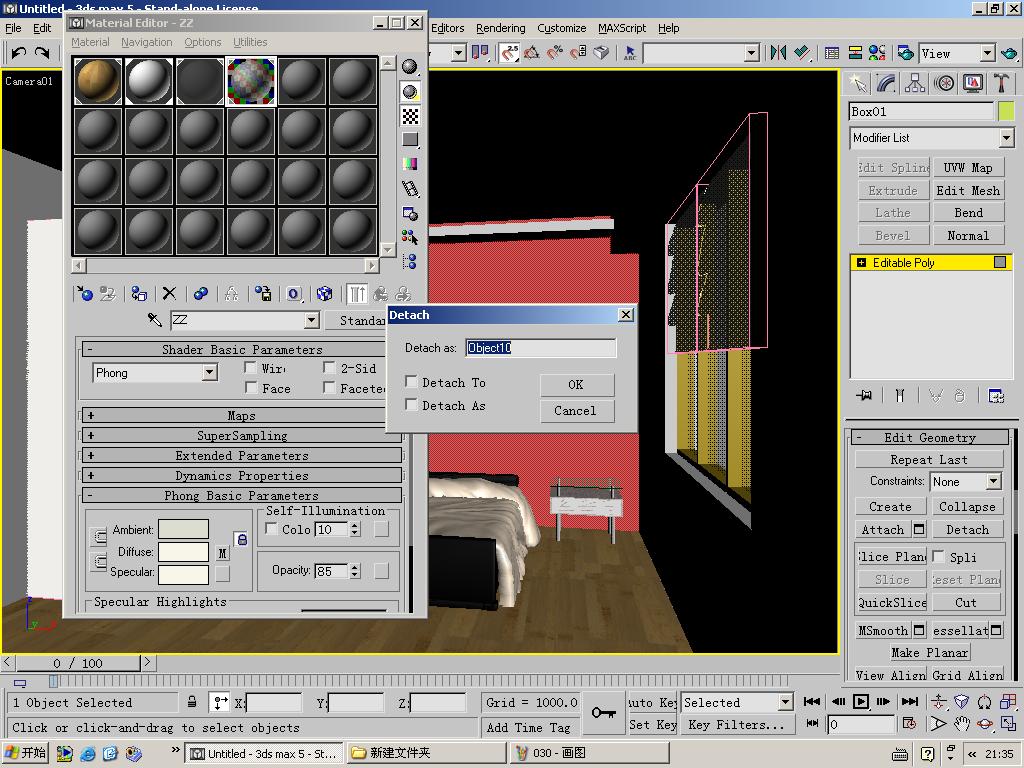Check Detach As Clone checkbox
1024x768 pixels.
point(411,404)
